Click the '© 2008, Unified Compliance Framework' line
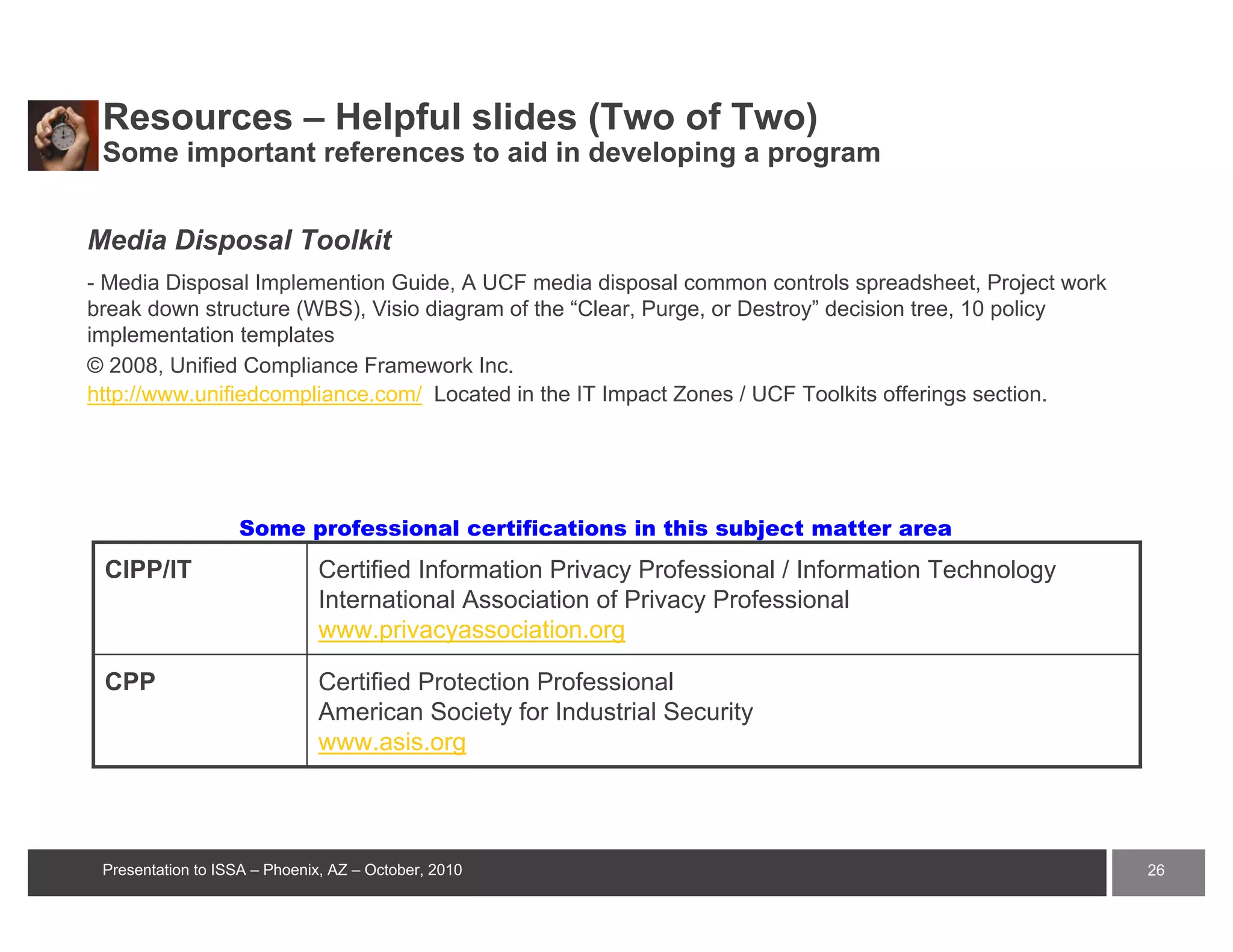This screenshot has height=952, width=1233. click(300, 365)
